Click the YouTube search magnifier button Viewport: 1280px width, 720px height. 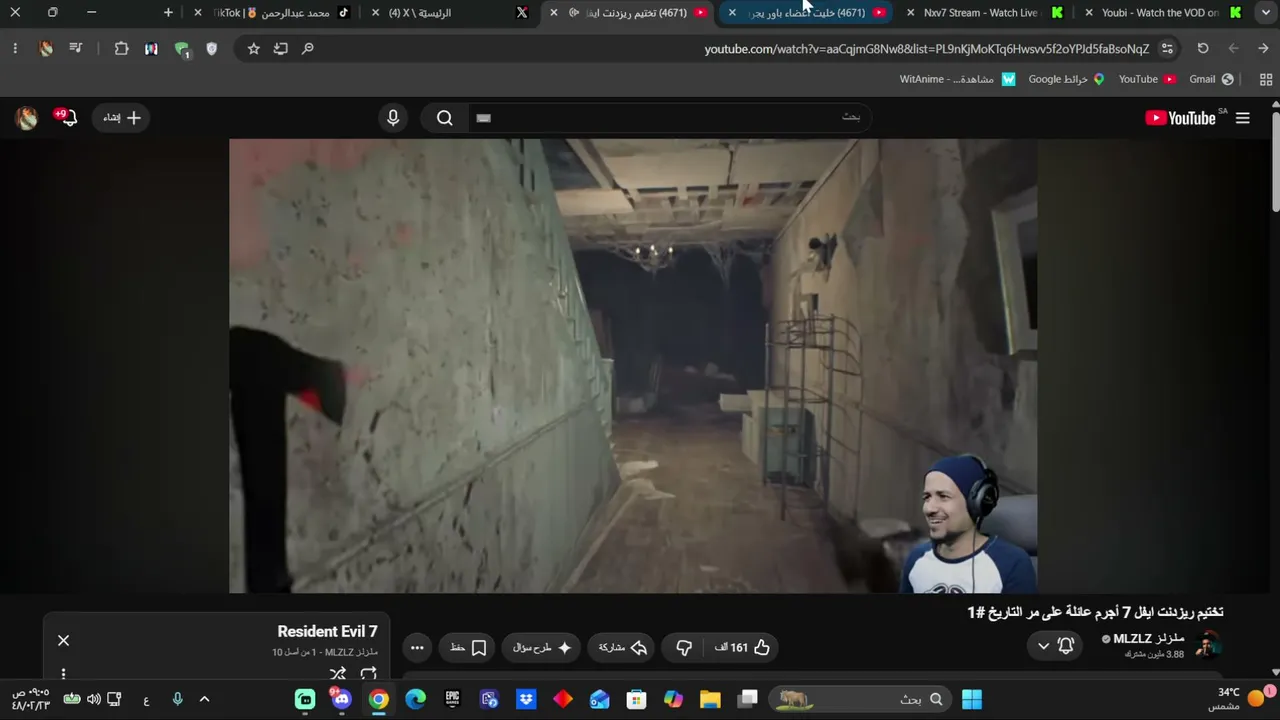pyautogui.click(x=445, y=118)
